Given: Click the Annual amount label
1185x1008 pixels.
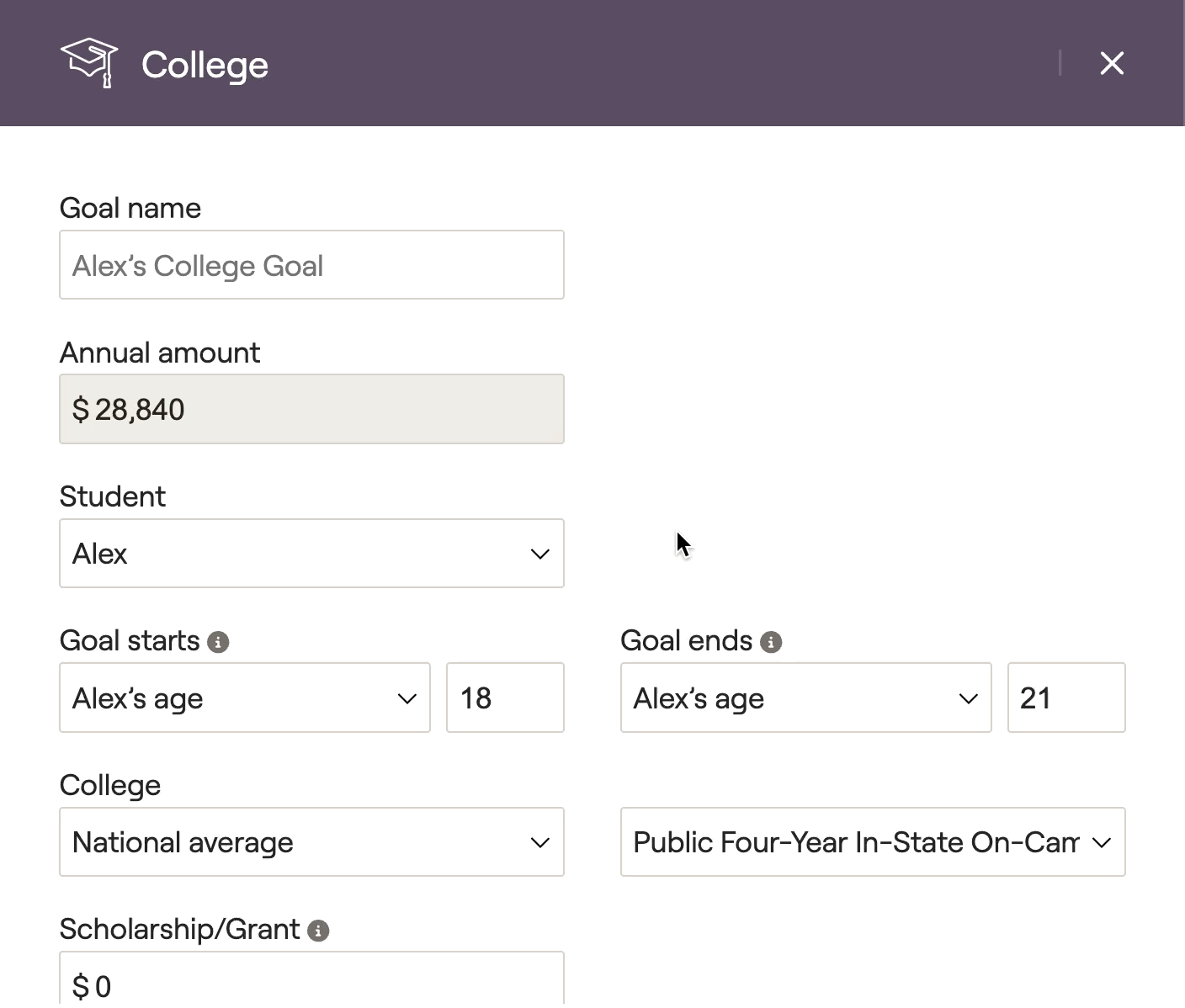Looking at the screenshot, I should (x=160, y=353).
